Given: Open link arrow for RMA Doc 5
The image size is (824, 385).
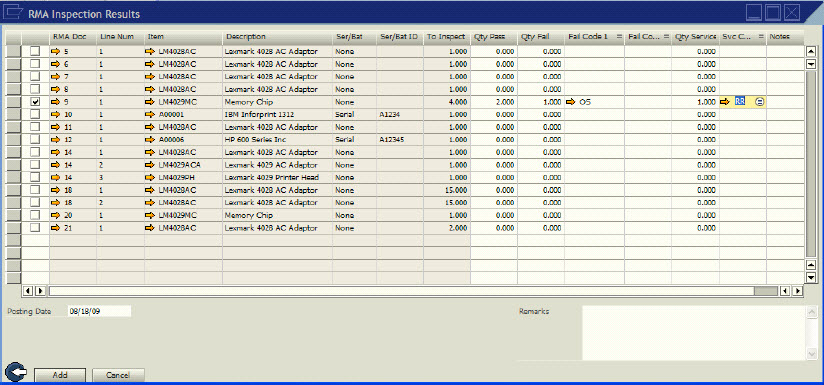Looking at the screenshot, I should tap(56, 51).
